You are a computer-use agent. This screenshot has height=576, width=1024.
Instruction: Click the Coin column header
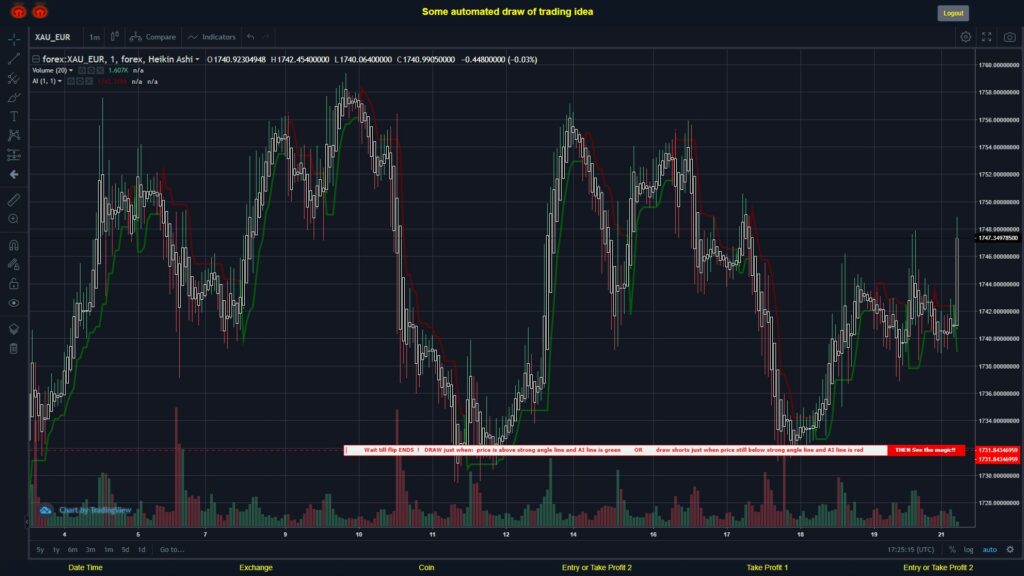click(426, 568)
